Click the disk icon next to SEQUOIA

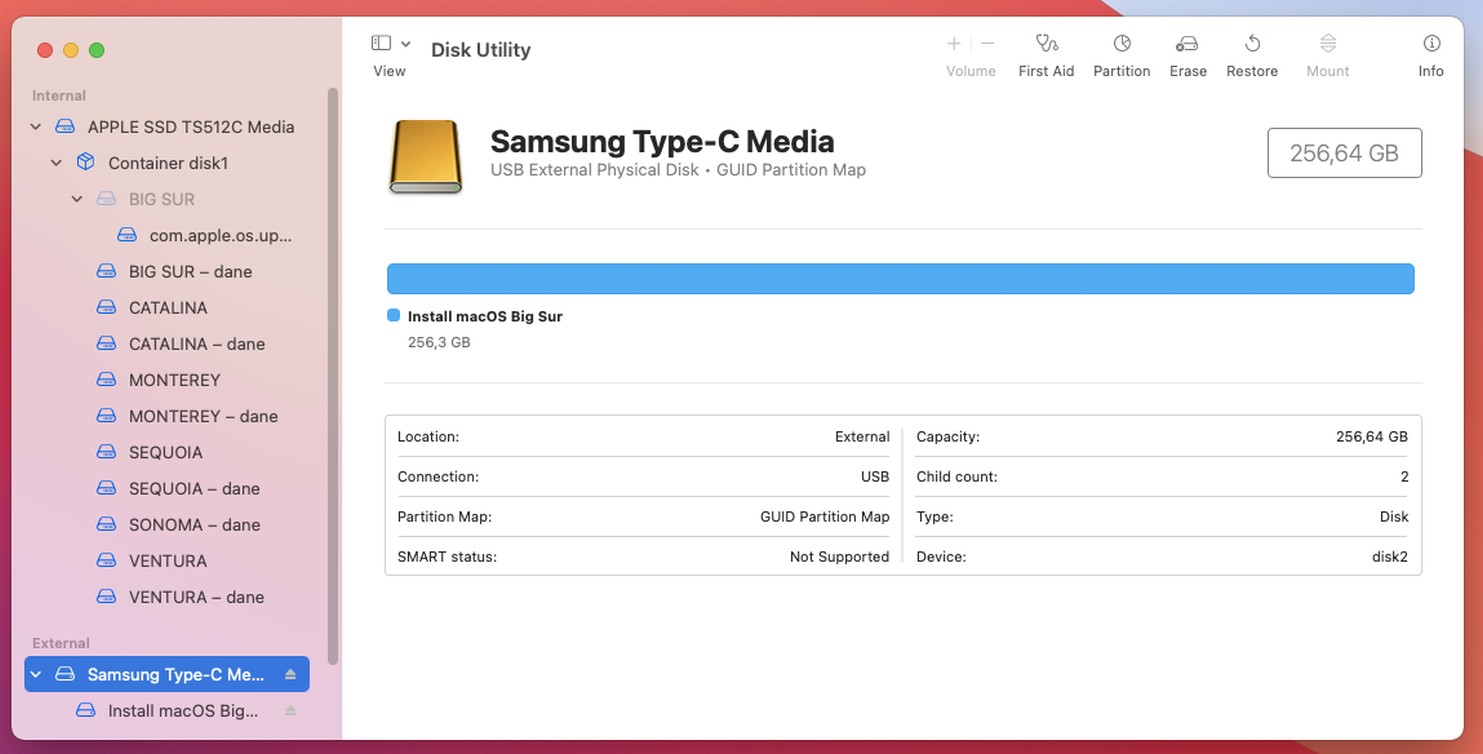[106, 452]
